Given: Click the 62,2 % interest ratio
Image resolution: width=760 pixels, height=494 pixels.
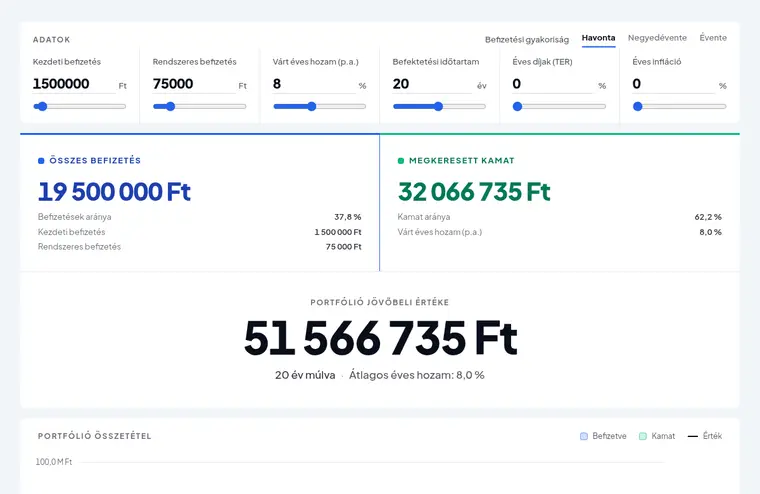Looking at the screenshot, I should click(x=708, y=217).
